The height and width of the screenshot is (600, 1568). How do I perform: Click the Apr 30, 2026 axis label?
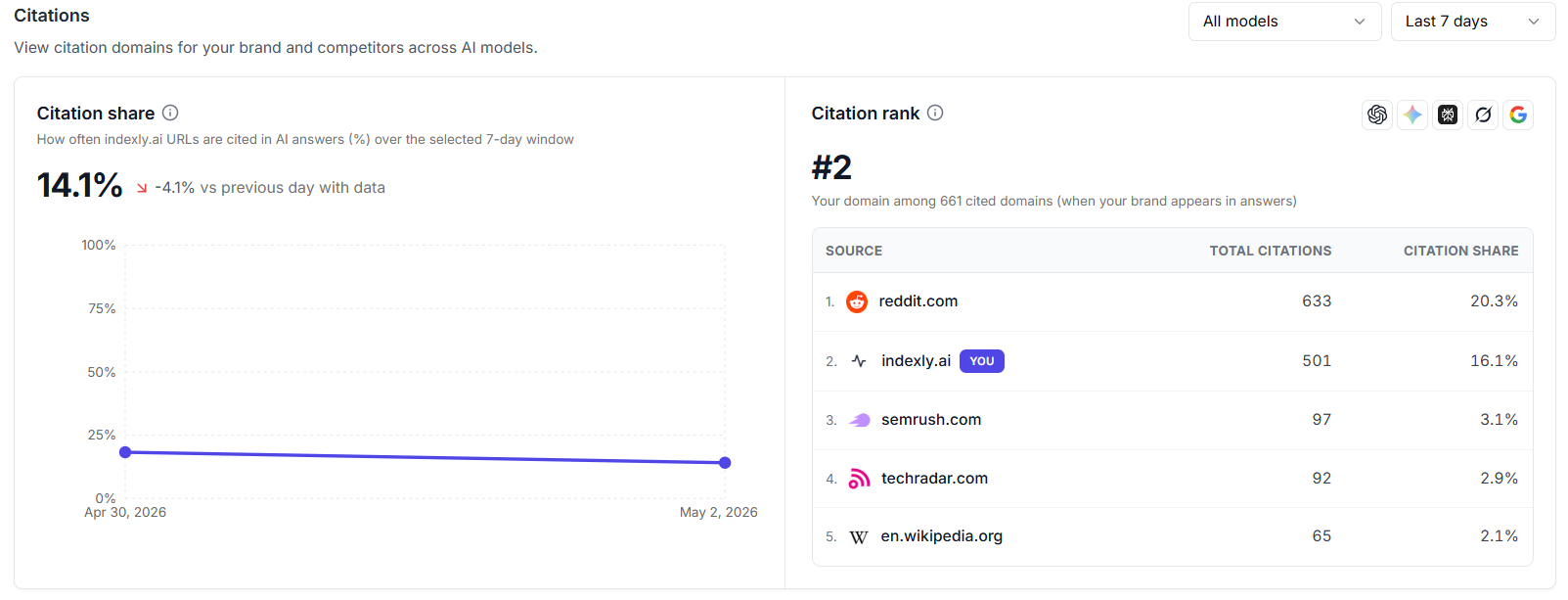tap(125, 513)
